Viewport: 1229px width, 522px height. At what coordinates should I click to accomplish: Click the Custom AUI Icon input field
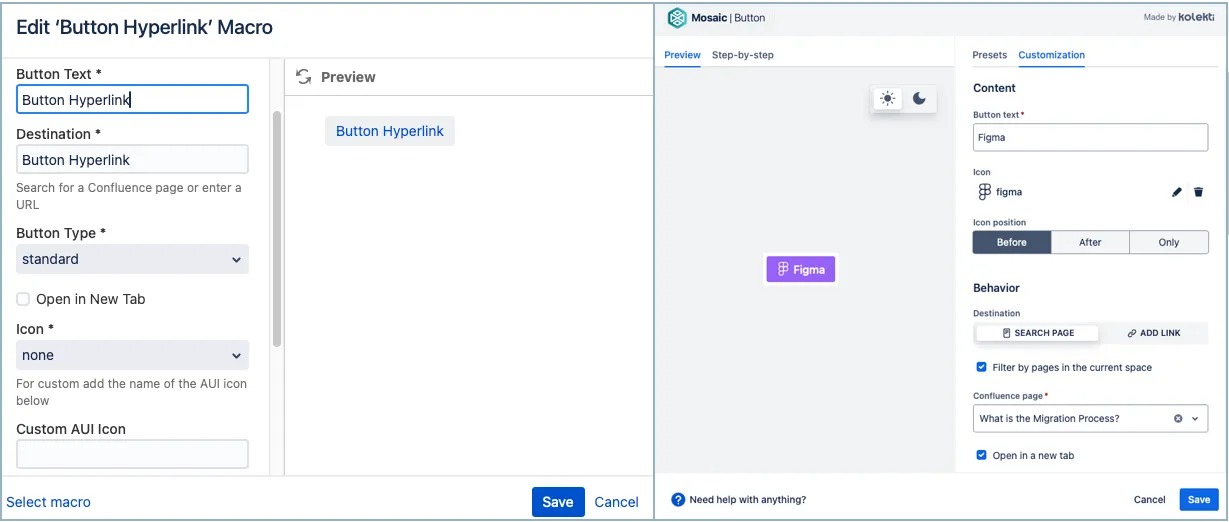[x=132, y=454]
